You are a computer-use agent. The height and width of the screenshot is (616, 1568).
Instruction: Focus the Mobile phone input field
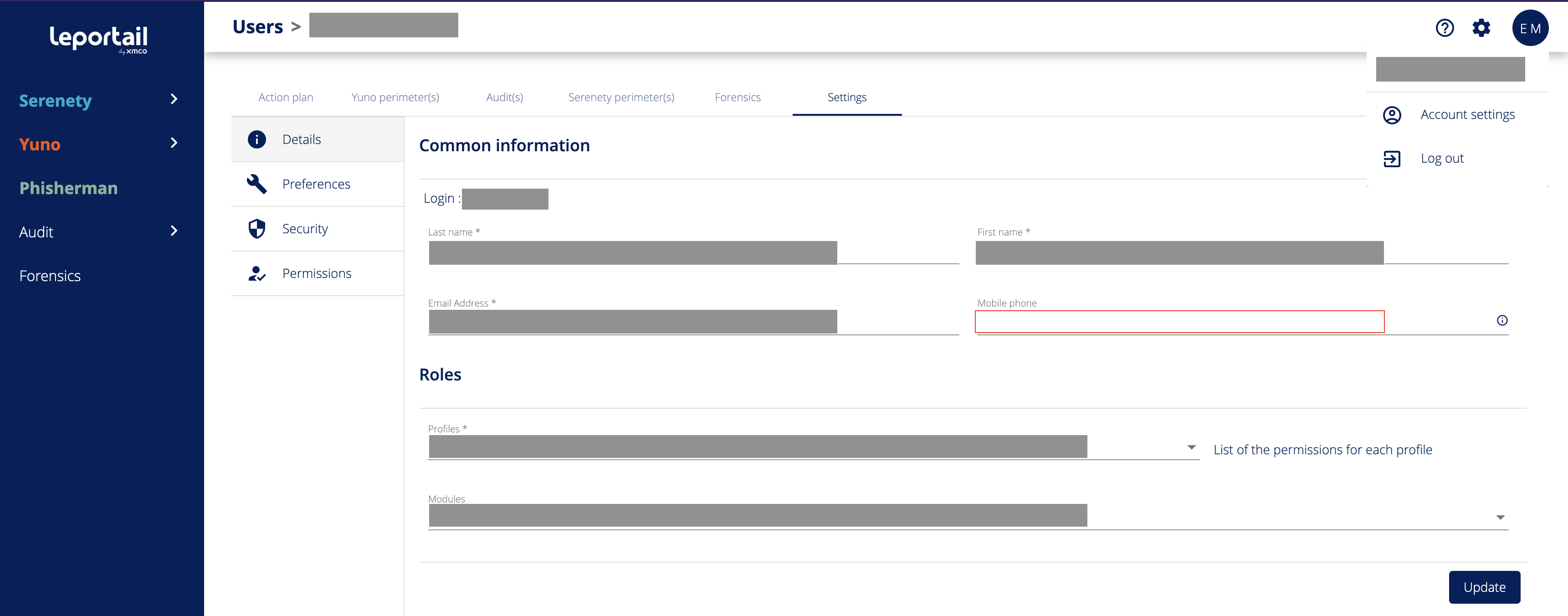coord(1179,322)
